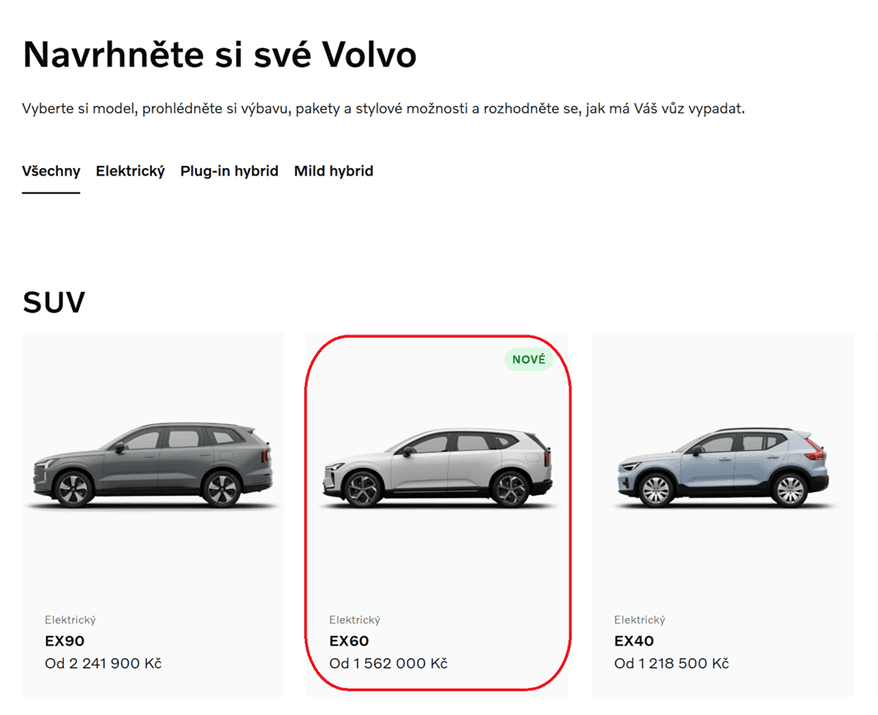
Task: Click the EX90 price Od 2 241 900 Kč
Action: [103, 663]
